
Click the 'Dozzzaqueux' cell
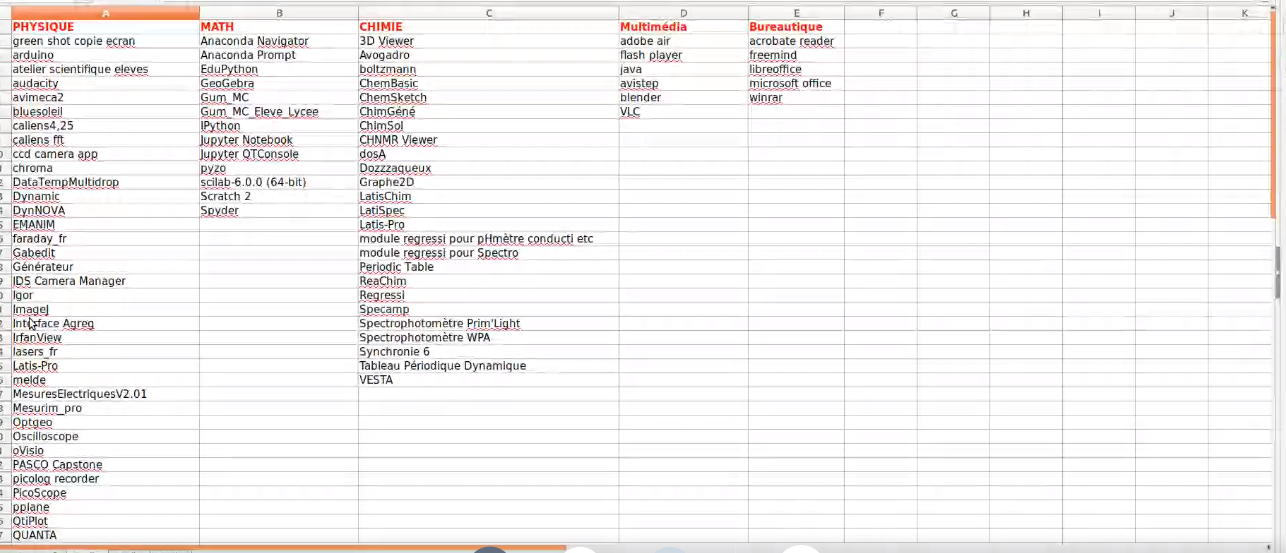(x=488, y=169)
